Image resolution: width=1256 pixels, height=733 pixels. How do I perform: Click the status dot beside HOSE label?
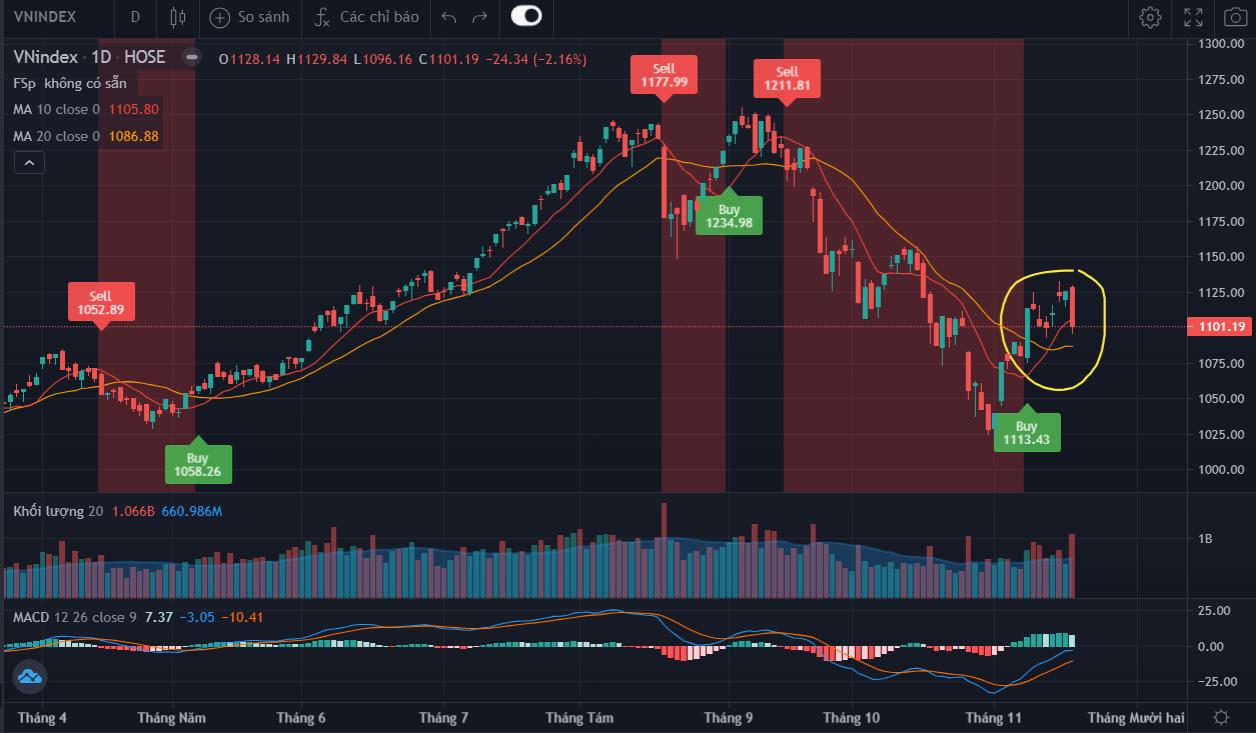(191, 58)
